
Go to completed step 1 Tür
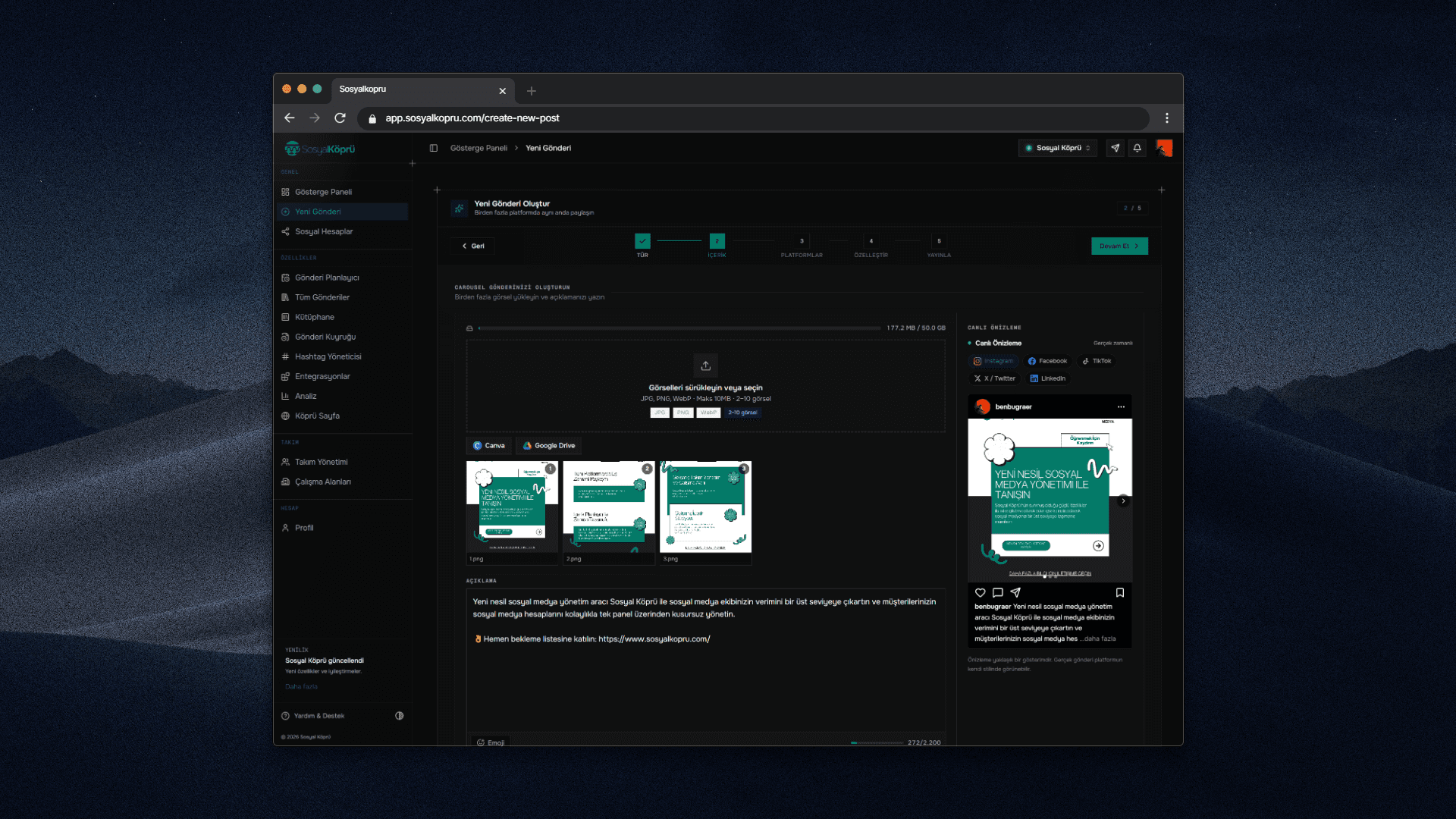(x=642, y=241)
